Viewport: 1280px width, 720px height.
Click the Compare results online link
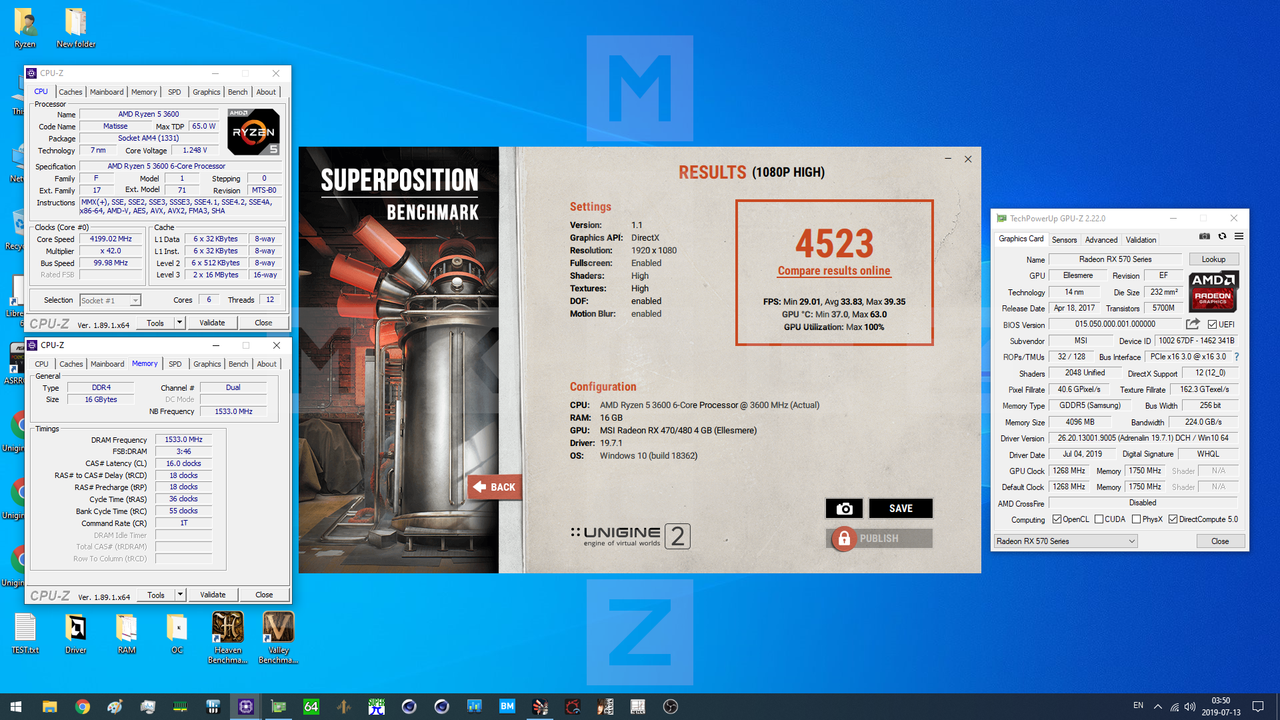tap(833, 270)
